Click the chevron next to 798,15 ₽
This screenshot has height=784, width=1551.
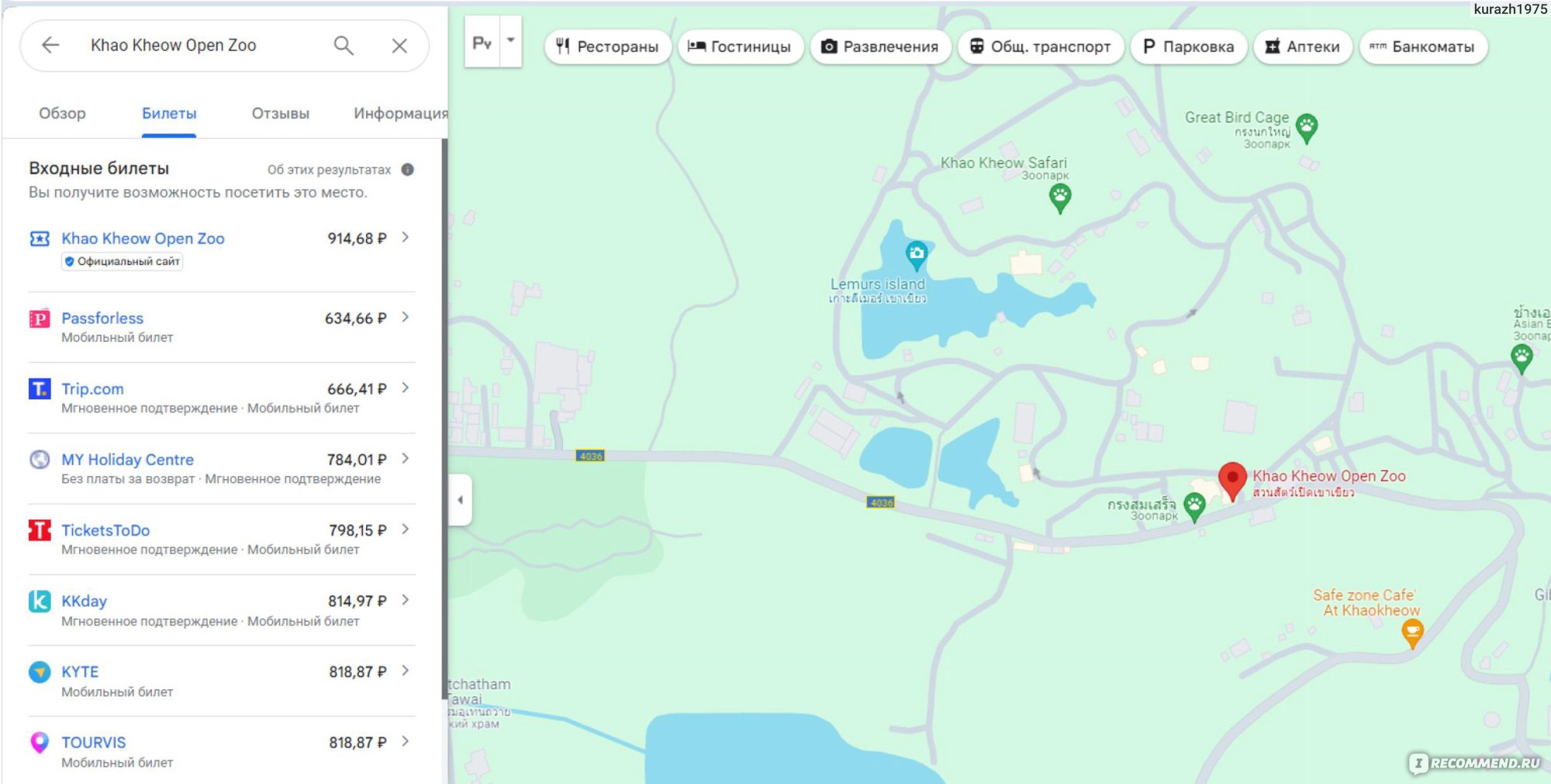[x=406, y=529]
